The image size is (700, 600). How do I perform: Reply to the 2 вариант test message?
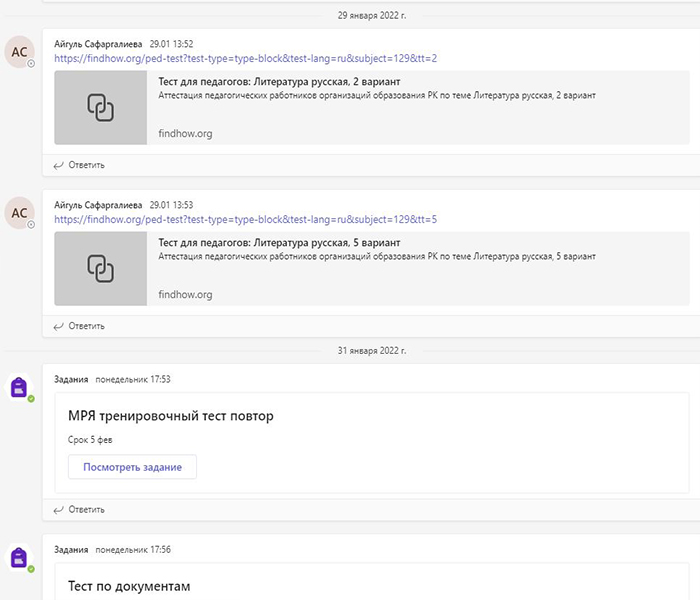coord(79,165)
